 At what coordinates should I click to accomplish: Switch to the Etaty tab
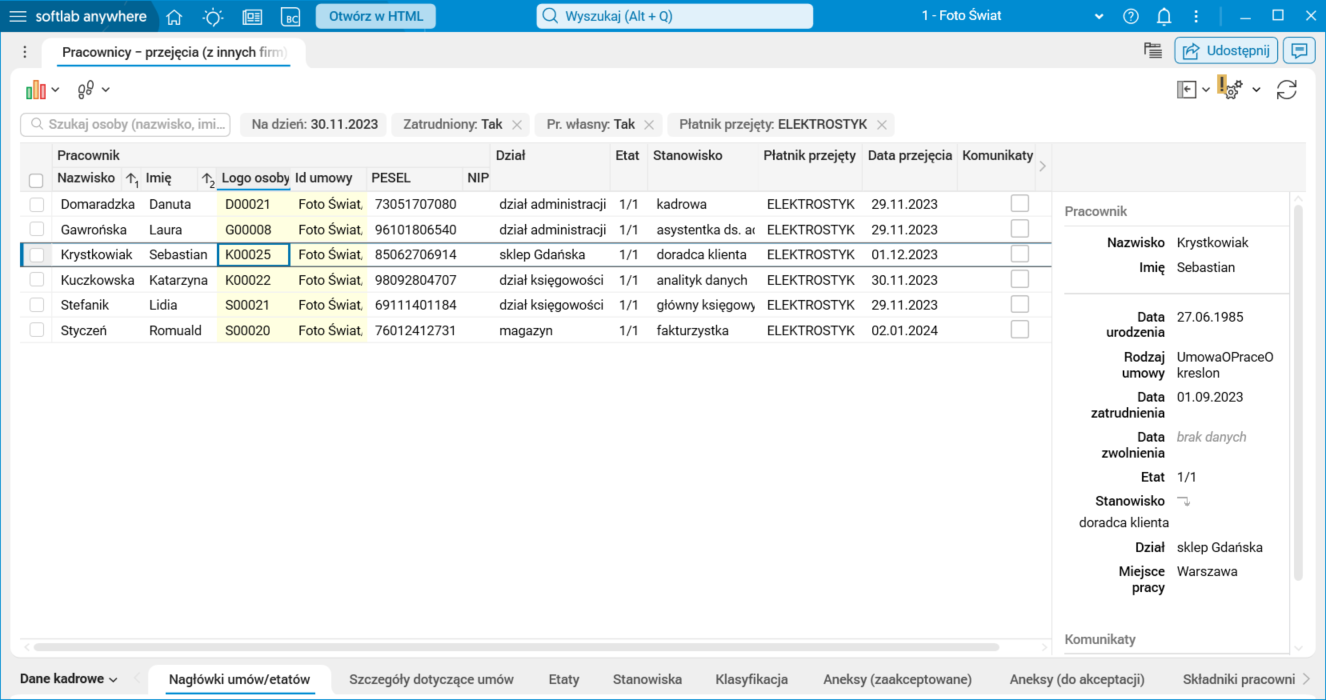[564, 679]
